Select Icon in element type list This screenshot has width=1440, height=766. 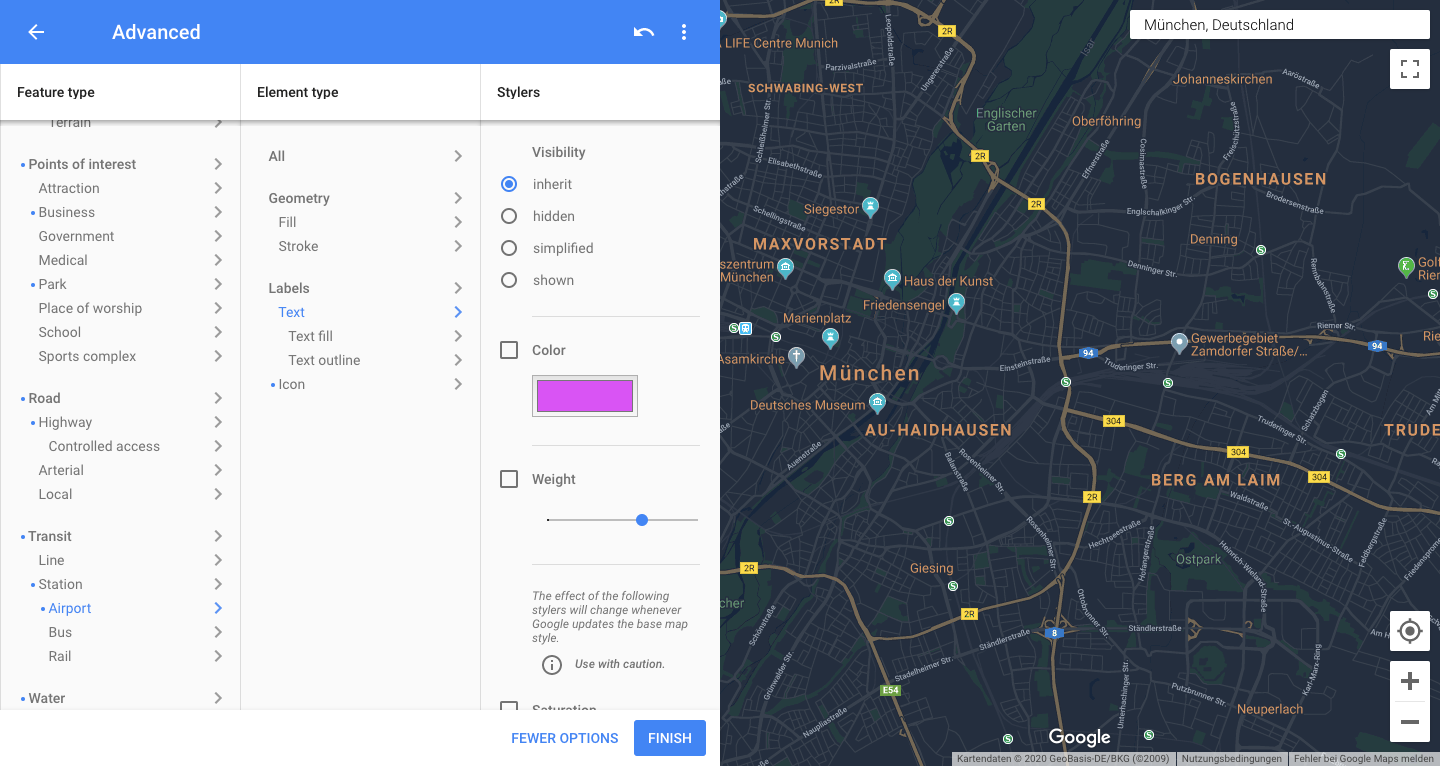click(x=292, y=384)
